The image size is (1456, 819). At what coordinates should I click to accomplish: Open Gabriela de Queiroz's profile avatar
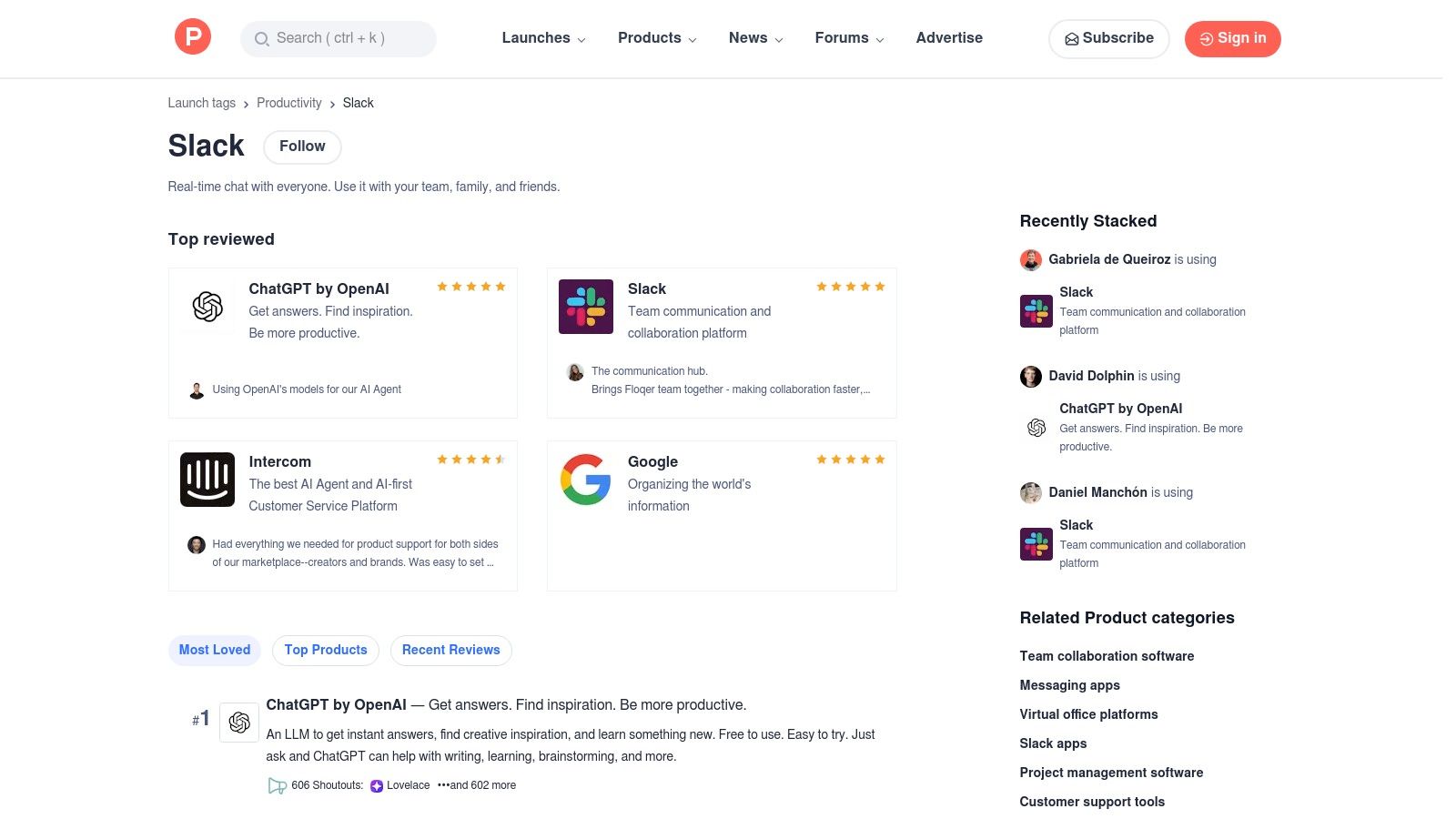[x=1030, y=260]
